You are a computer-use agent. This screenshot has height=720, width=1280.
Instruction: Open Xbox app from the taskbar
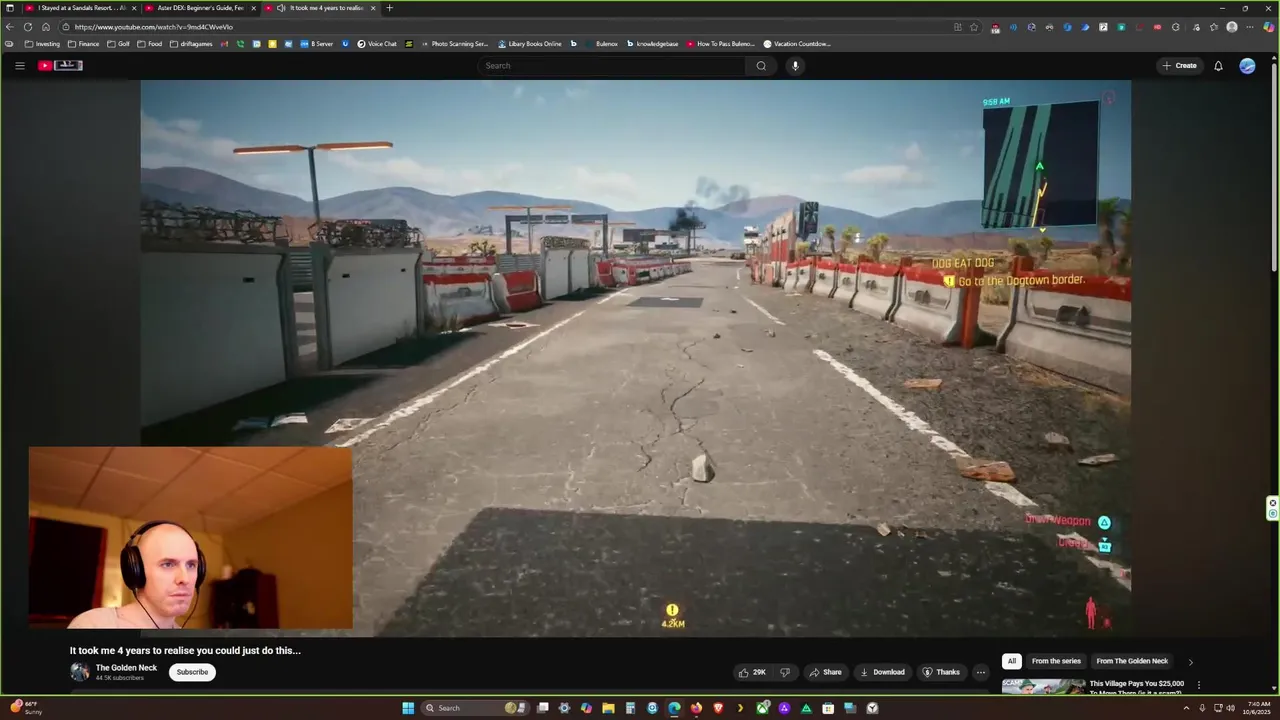click(762, 708)
